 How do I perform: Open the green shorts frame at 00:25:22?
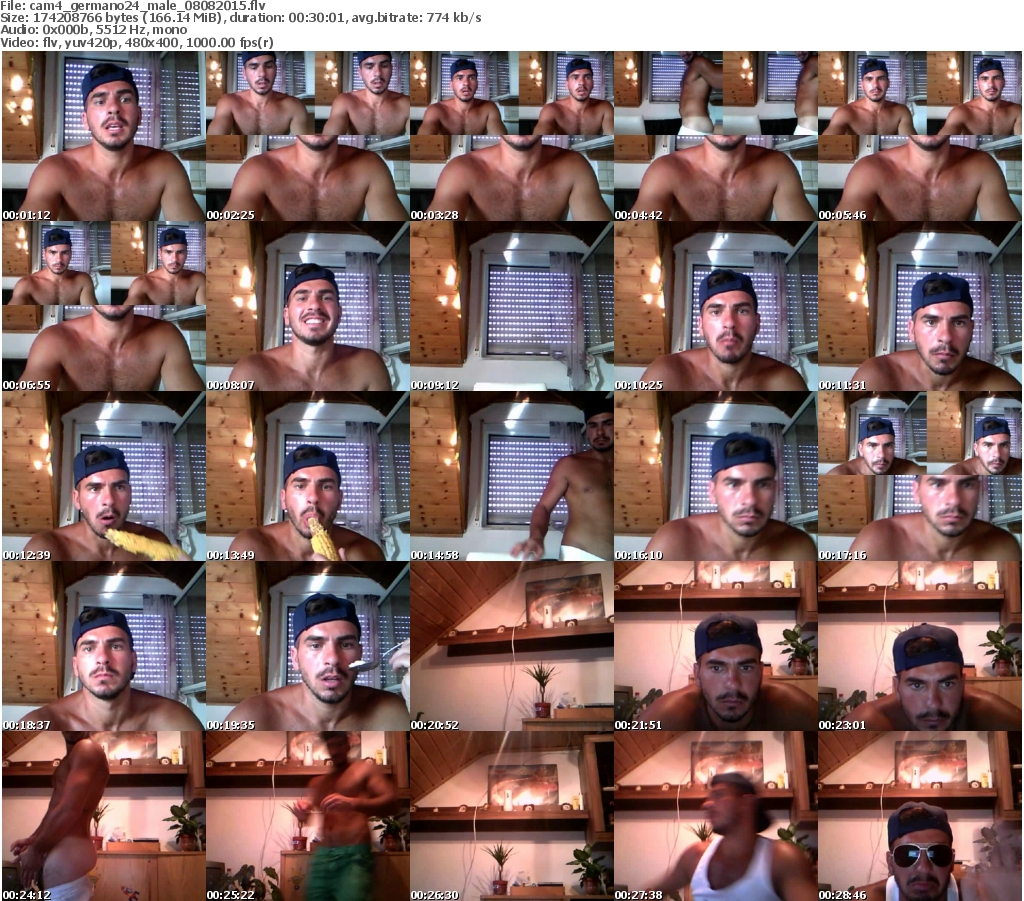[308, 816]
